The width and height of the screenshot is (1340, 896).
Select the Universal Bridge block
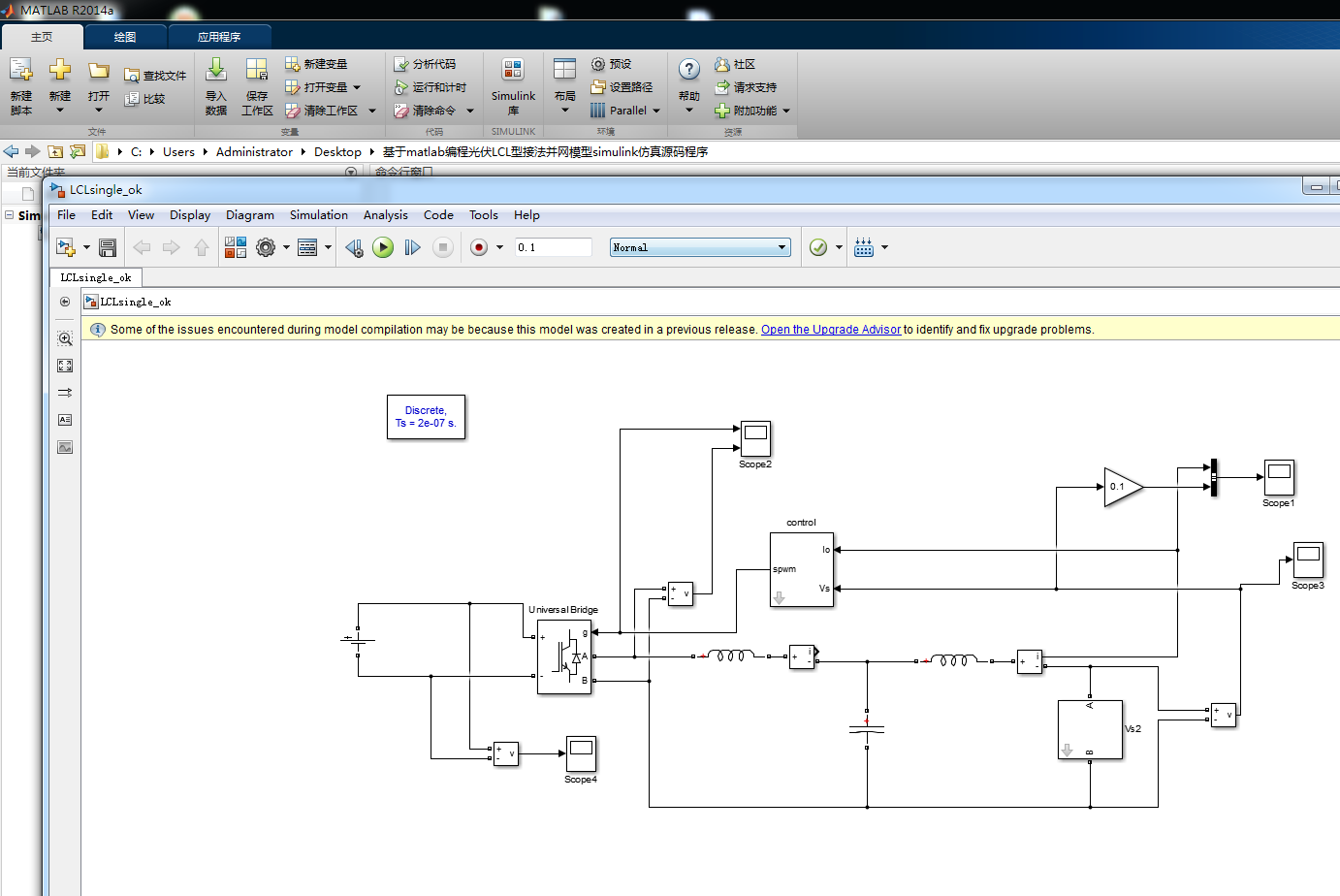click(x=564, y=656)
